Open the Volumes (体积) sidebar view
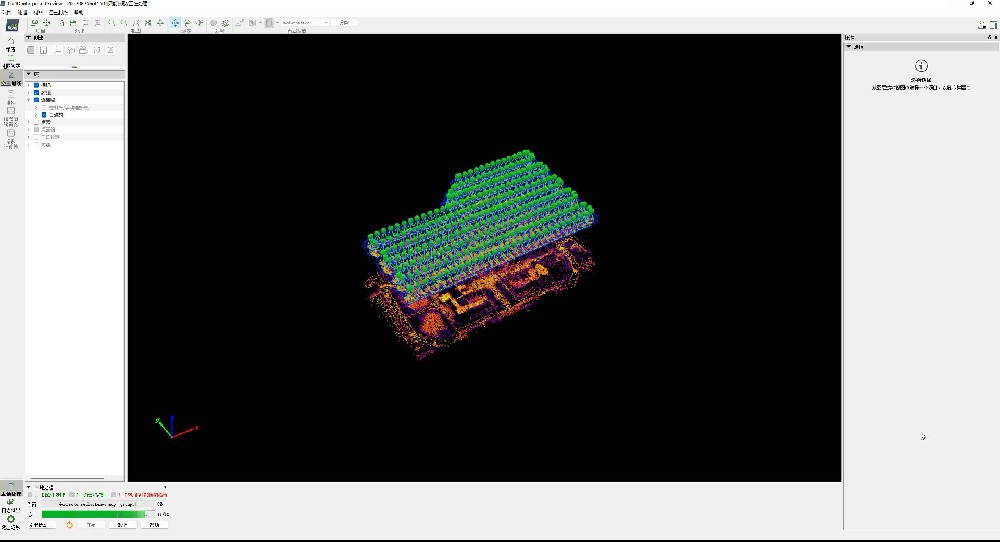The width and height of the screenshot is (1000, 542). click(11, 97)
